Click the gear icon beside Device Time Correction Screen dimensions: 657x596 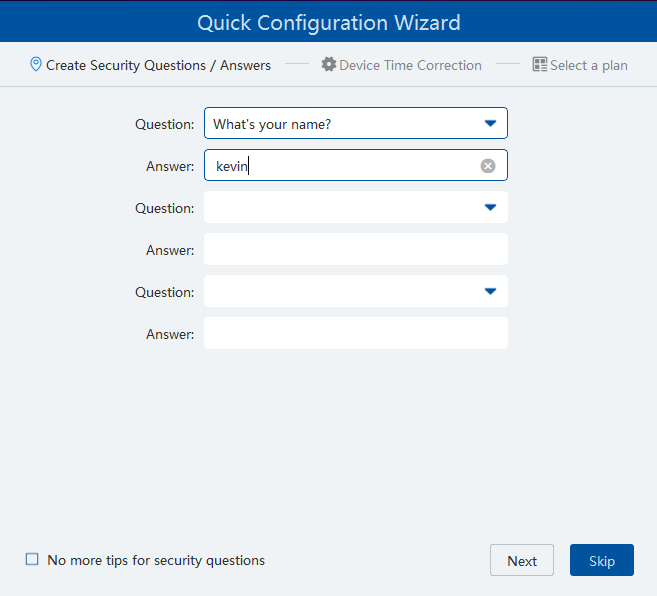[x=328, y=65]
